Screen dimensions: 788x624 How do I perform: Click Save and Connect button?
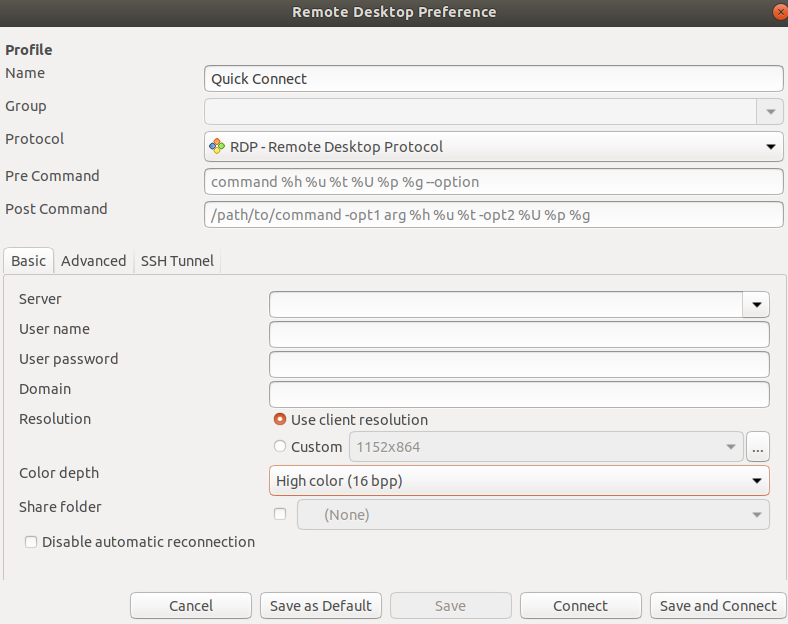(x=717, y=605)
